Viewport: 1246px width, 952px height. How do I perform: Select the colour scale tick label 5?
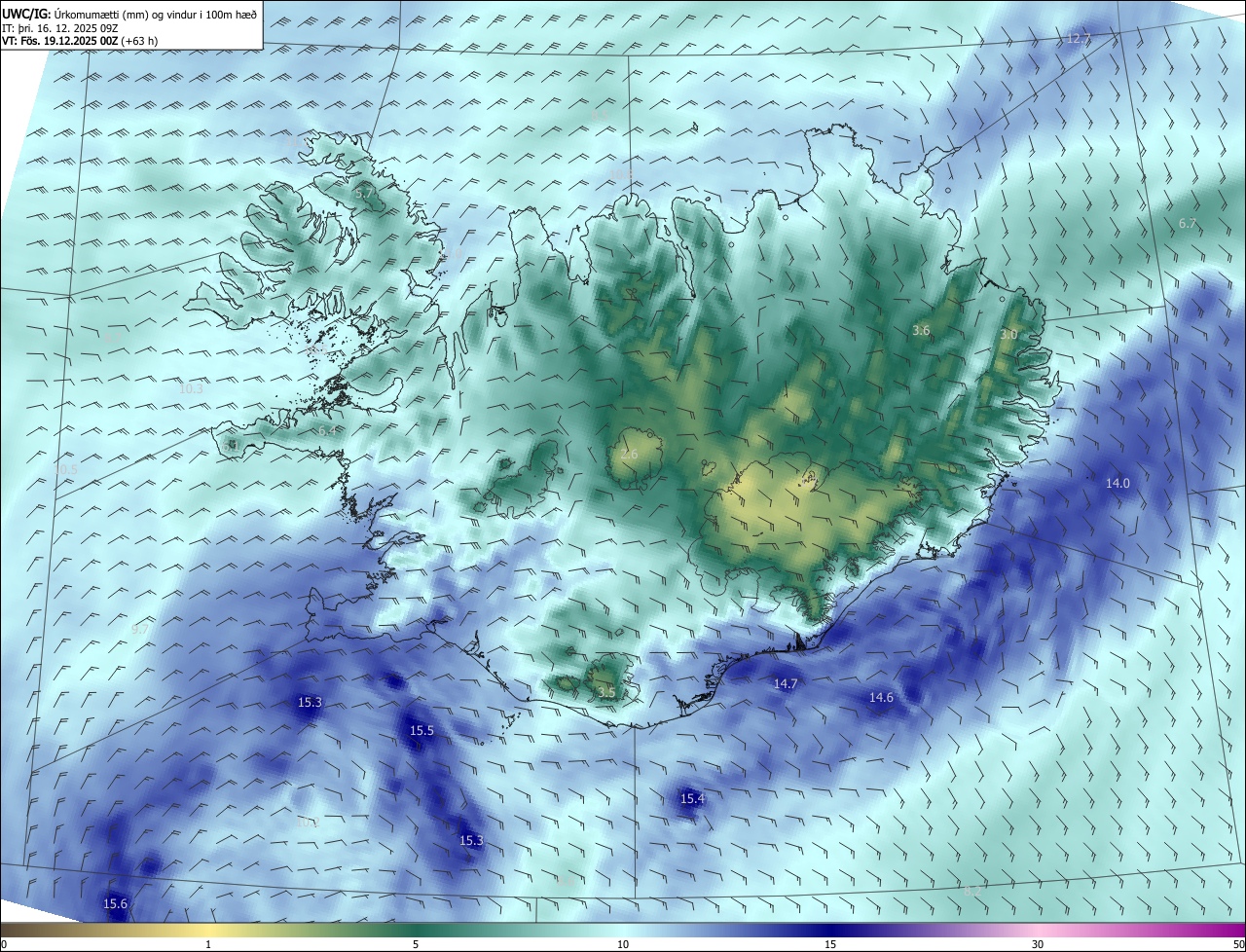[416, 945]
